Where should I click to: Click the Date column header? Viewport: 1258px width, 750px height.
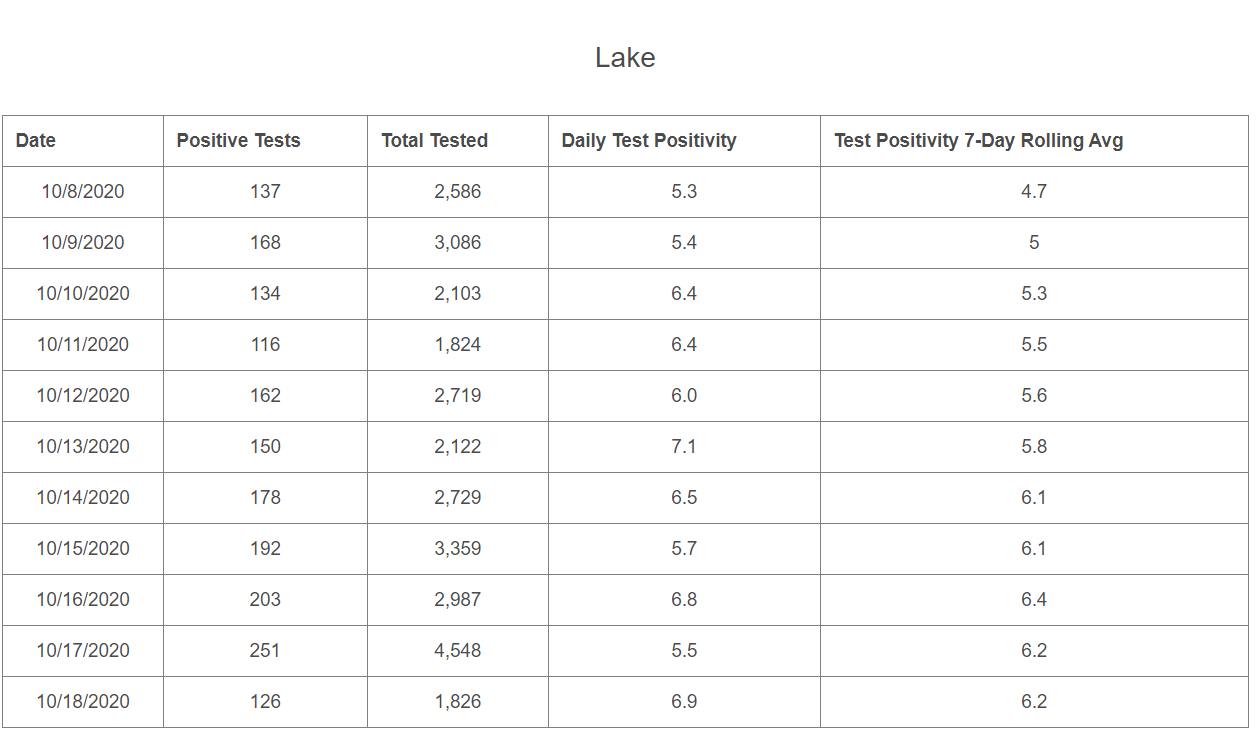click(36, 141)
